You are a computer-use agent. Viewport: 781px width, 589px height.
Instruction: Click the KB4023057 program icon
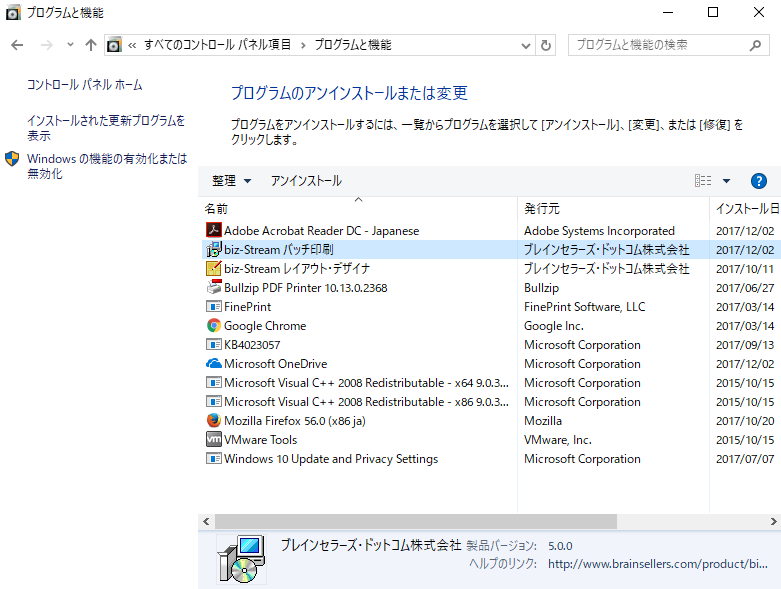tap(214, 344)
